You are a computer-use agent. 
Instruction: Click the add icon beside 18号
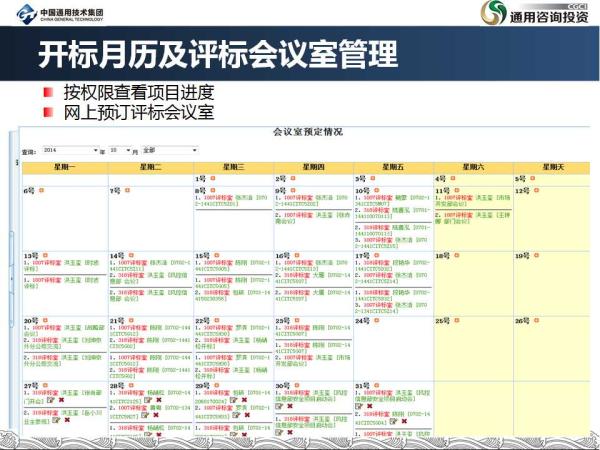click(455, 256)
